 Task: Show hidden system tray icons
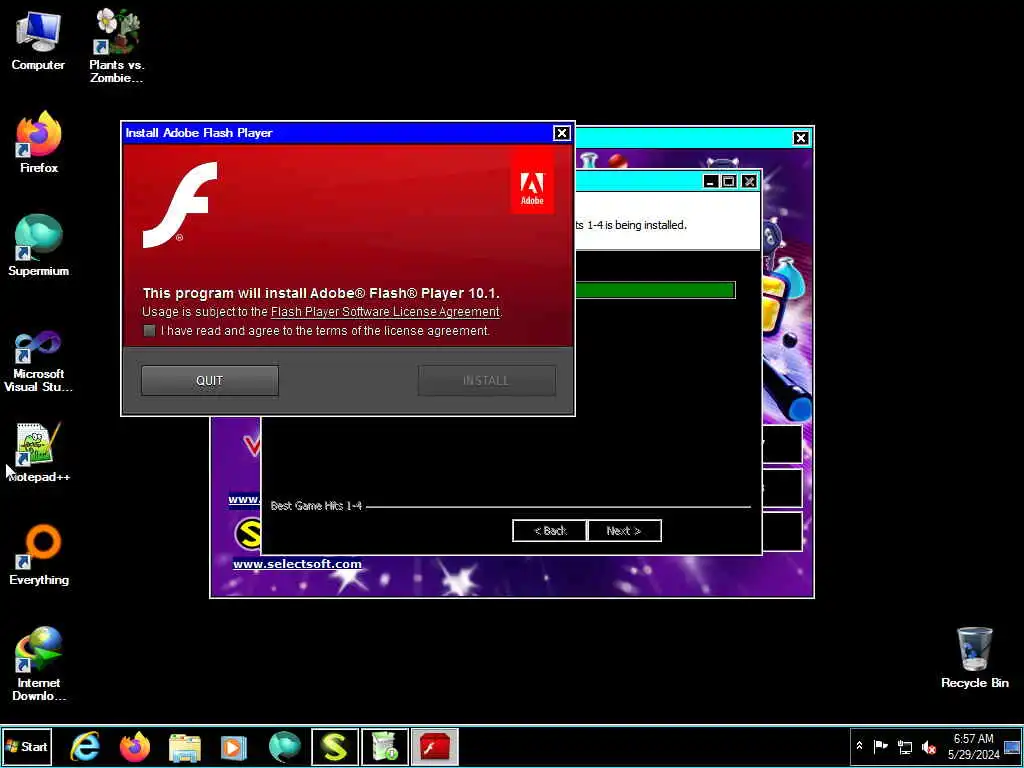point(859,746)
